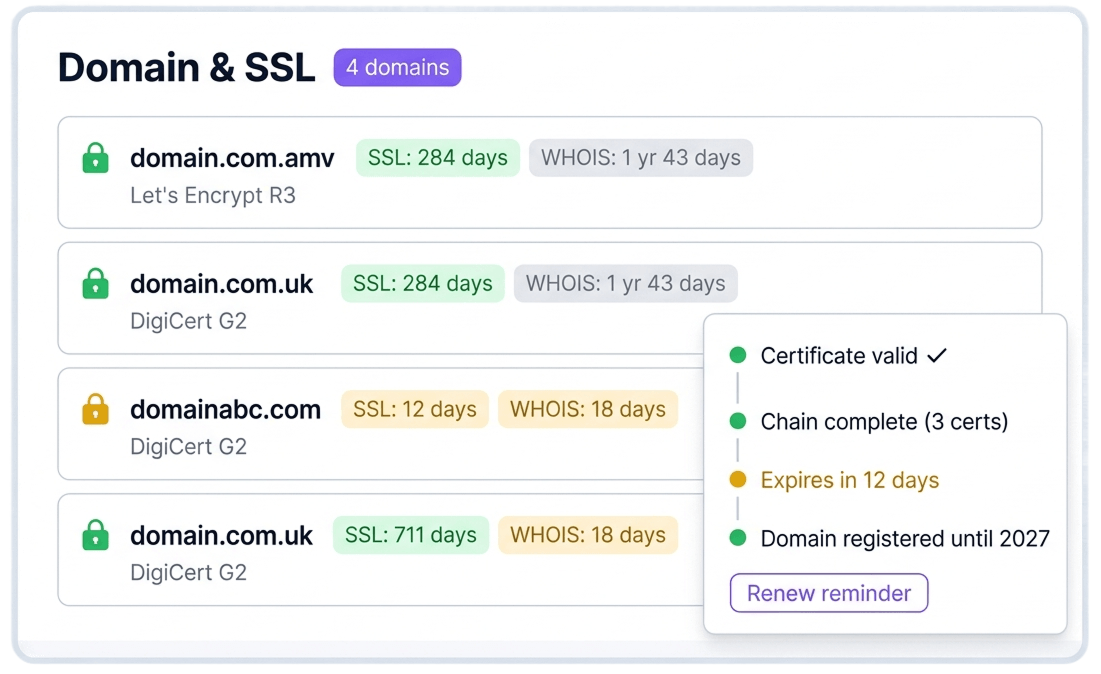Click the yellow lock icon beside domainabc.com
This screenshot has width=1101, height=674.
point(95,409)
